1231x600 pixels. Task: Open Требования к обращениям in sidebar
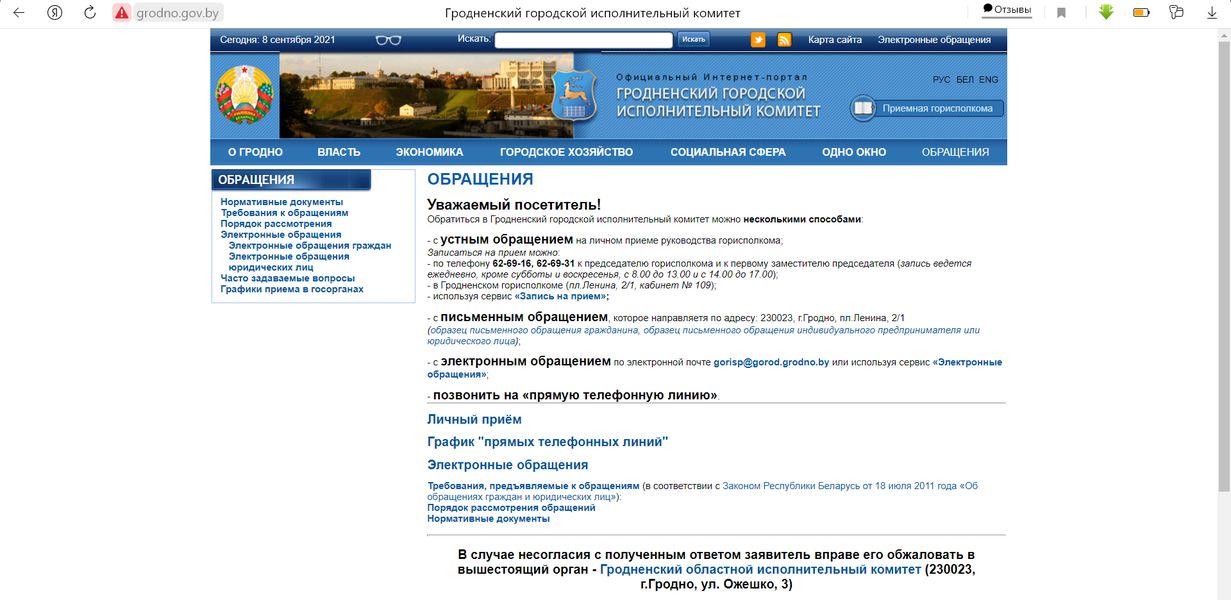285,213
